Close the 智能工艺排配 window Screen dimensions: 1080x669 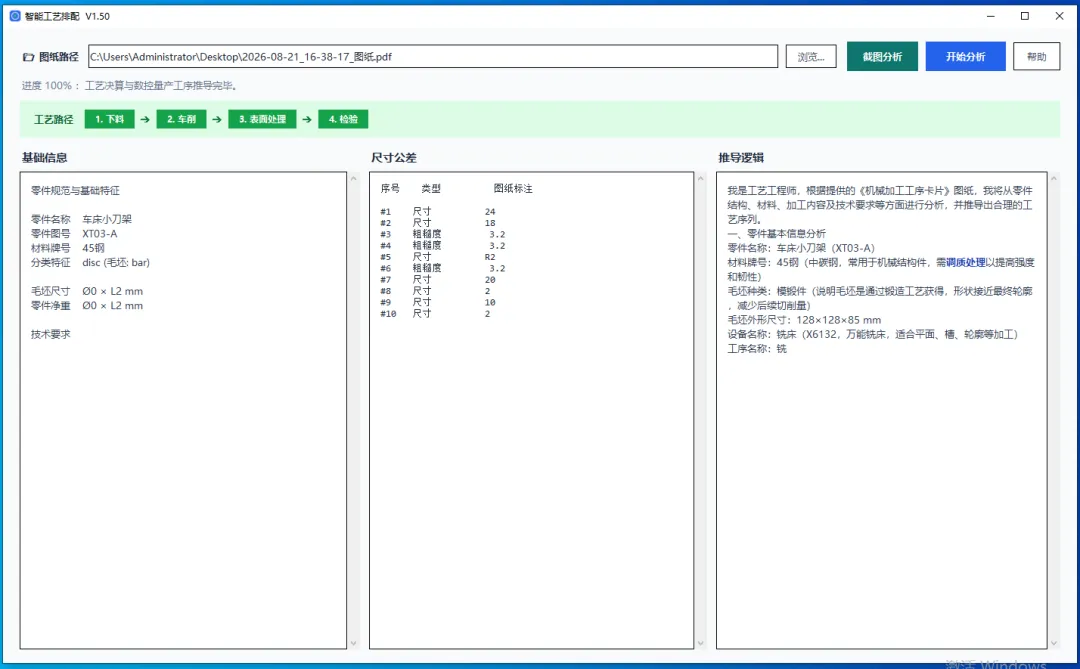tap(1059, 16)
